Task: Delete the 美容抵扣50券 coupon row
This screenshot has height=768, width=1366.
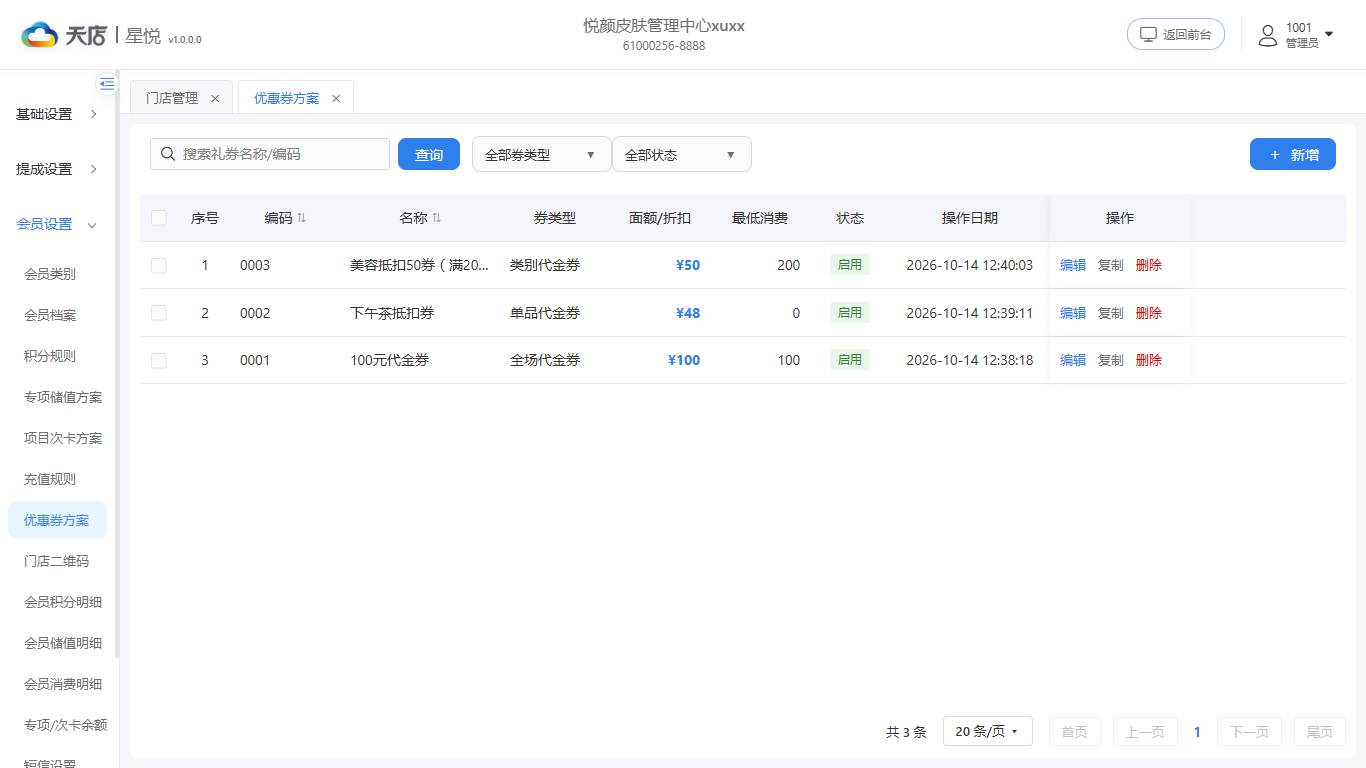Action: tap(1149, 265)
